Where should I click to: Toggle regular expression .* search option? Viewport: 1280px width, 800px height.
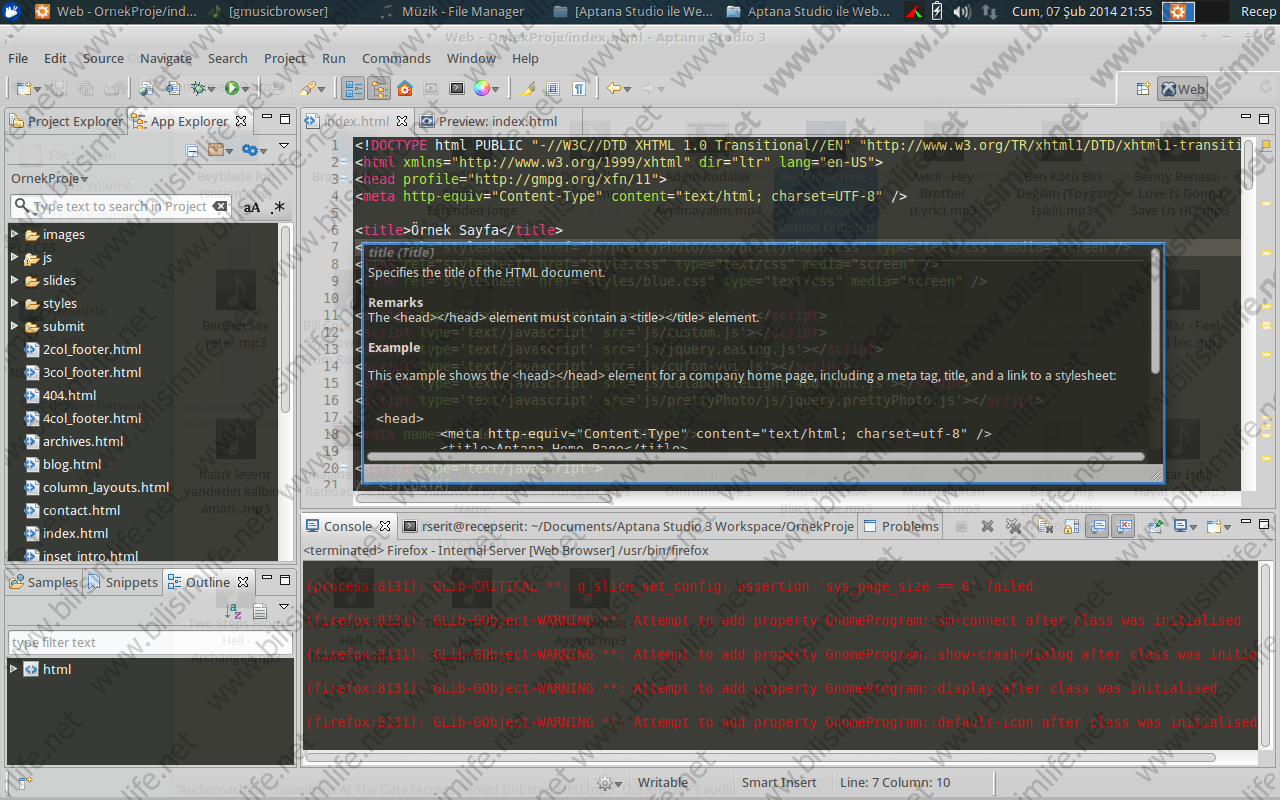tap(277, 207)
